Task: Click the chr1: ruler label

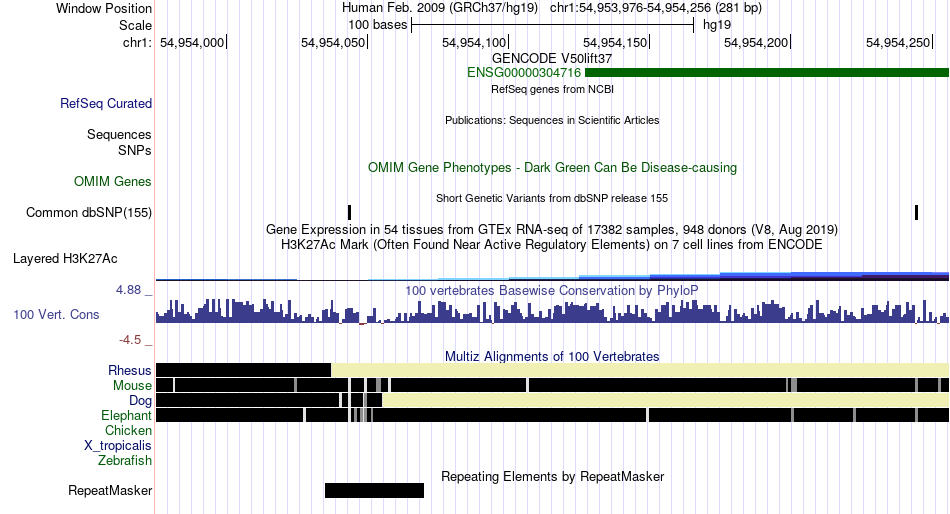Action: 138,42
